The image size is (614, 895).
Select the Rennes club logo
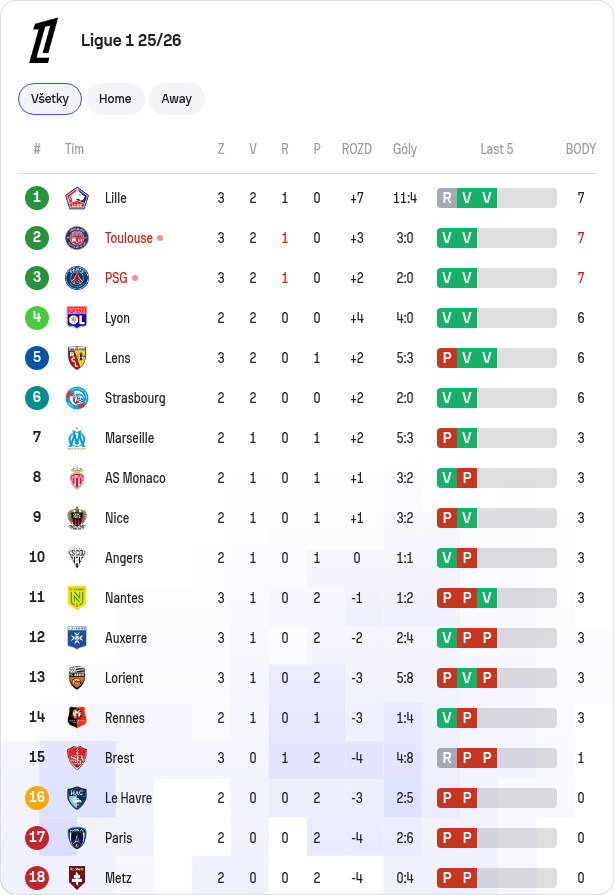(76, 717)
